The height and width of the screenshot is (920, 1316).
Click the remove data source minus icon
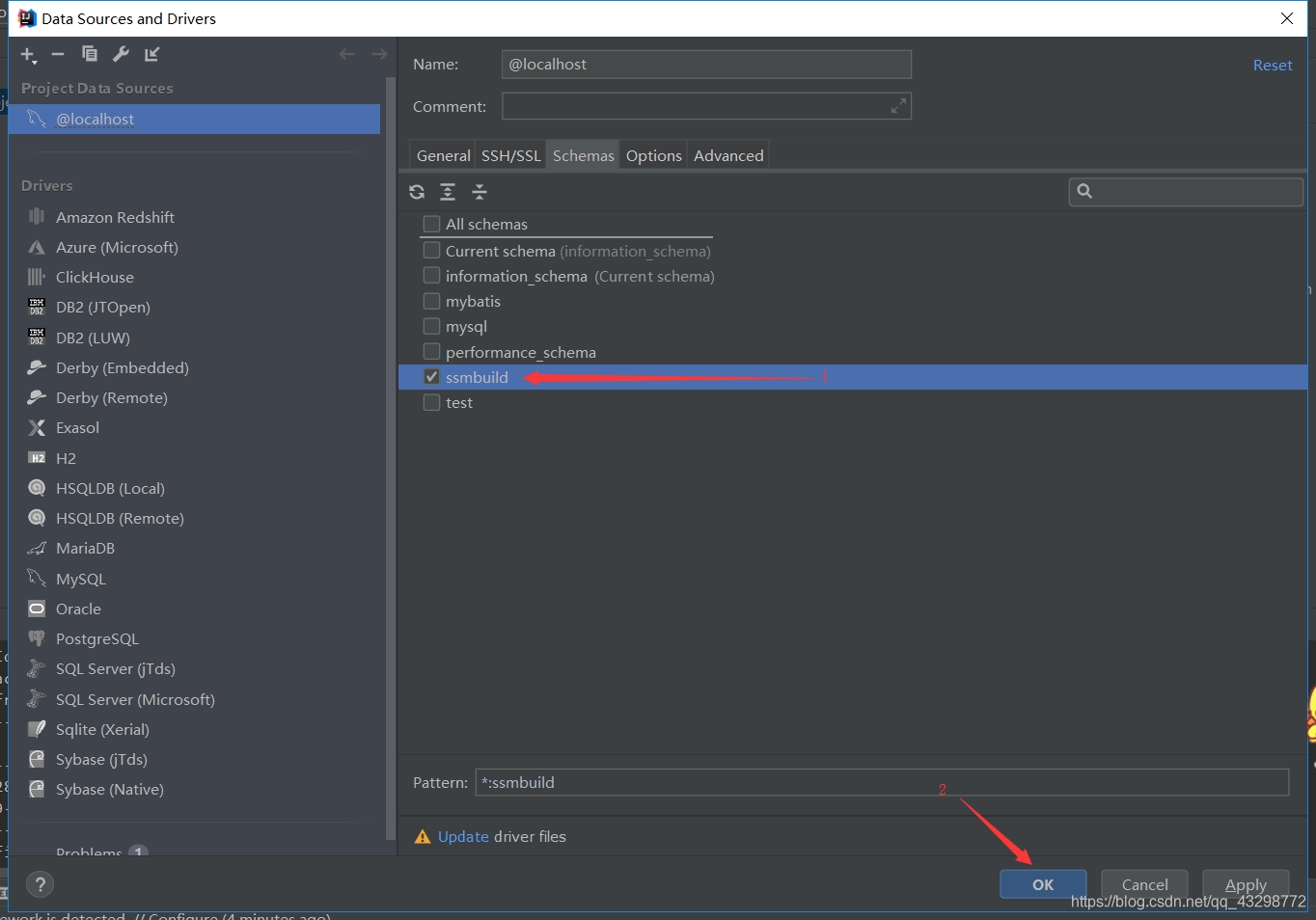(58, 55)
